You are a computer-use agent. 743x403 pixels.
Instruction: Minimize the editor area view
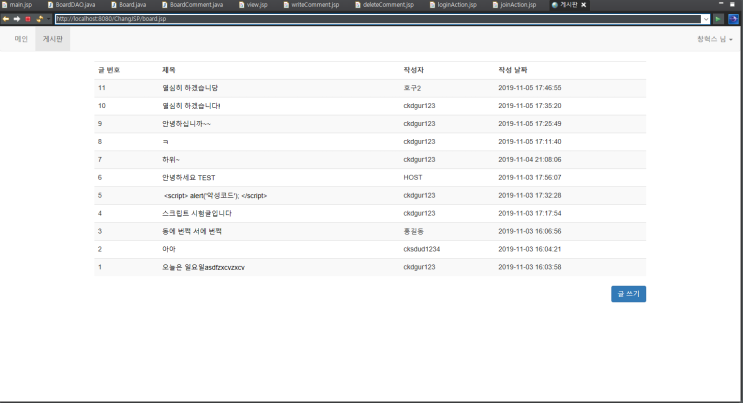720,4
